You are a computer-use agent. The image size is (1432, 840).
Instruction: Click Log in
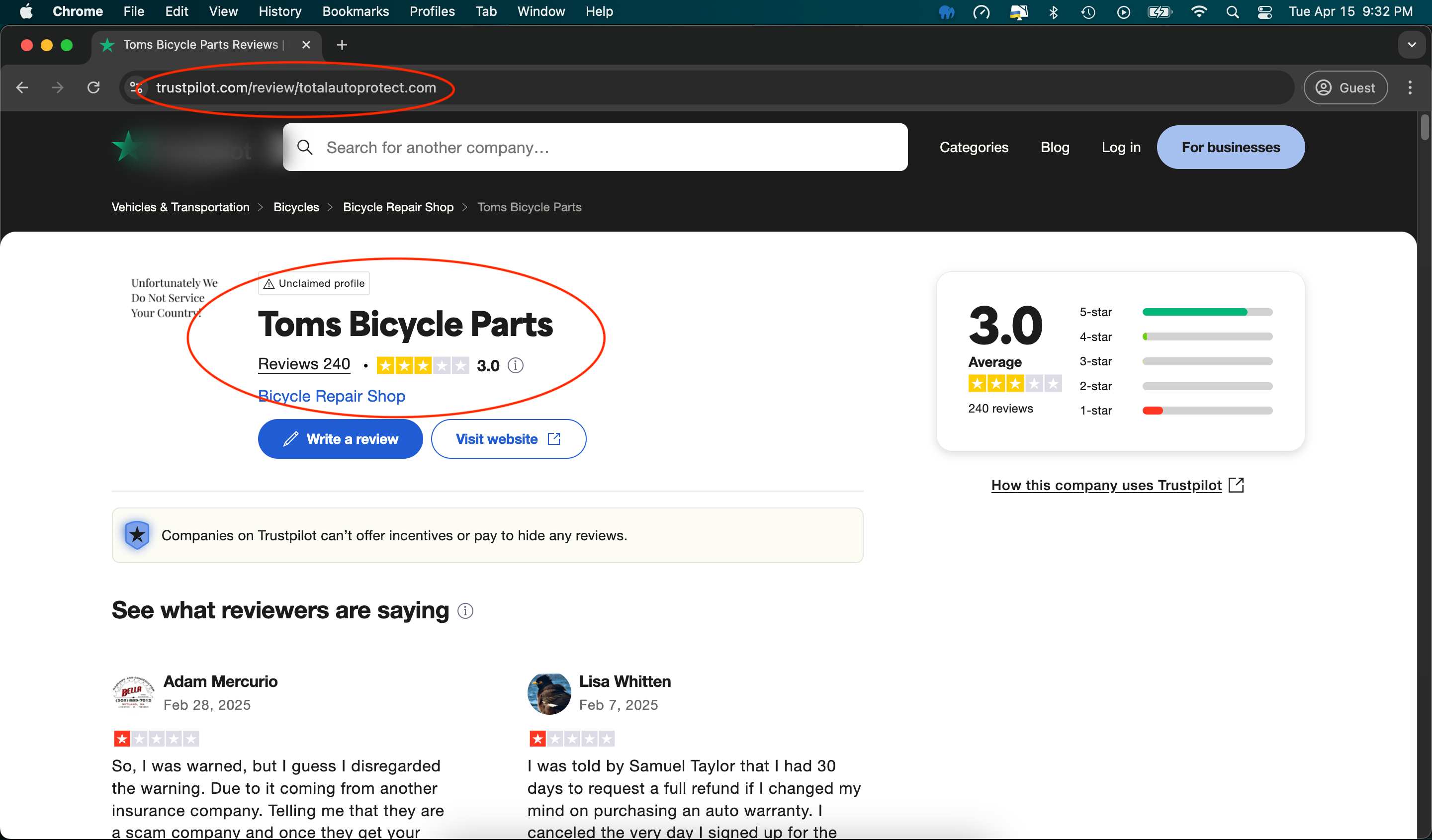point(1121,147)
